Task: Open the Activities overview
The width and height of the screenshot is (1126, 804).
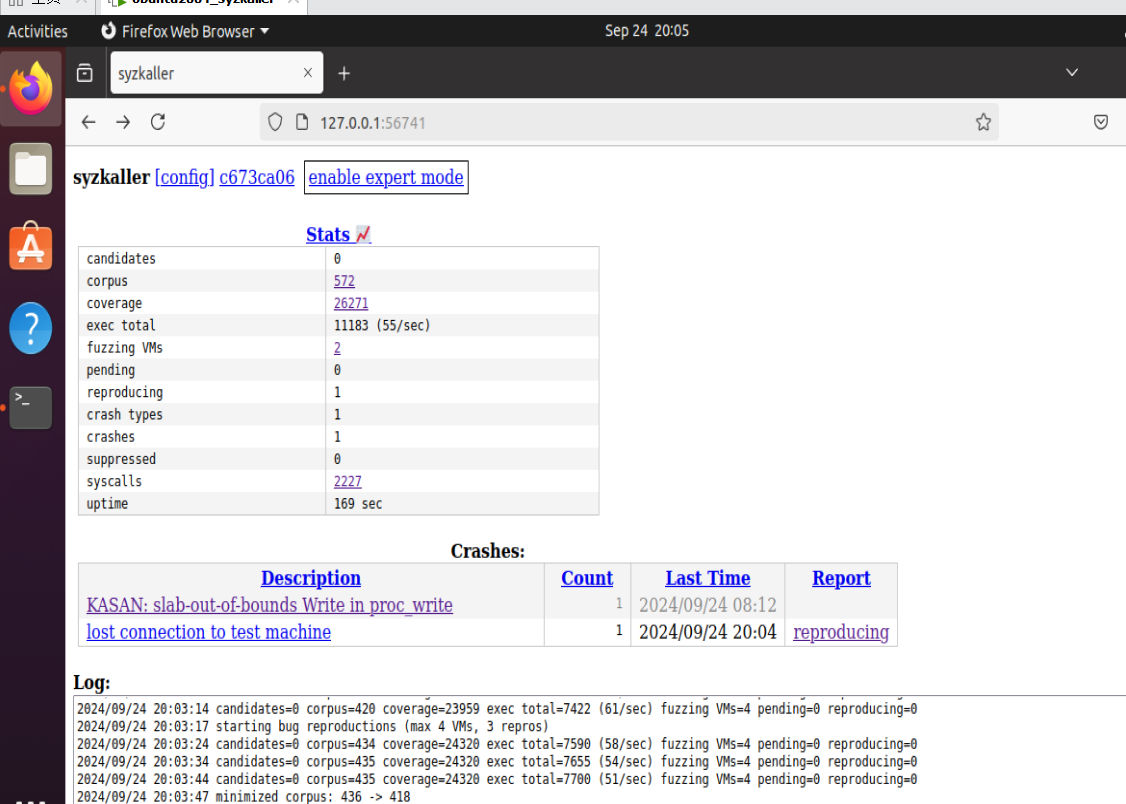Action: click(x=38, y=31)
